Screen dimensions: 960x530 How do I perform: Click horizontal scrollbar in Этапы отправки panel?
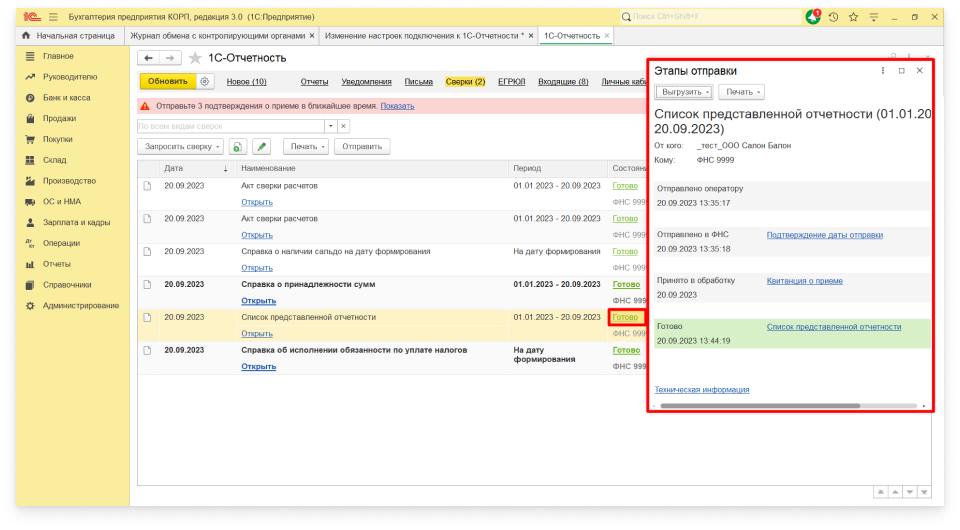click(x=760, y=406)
